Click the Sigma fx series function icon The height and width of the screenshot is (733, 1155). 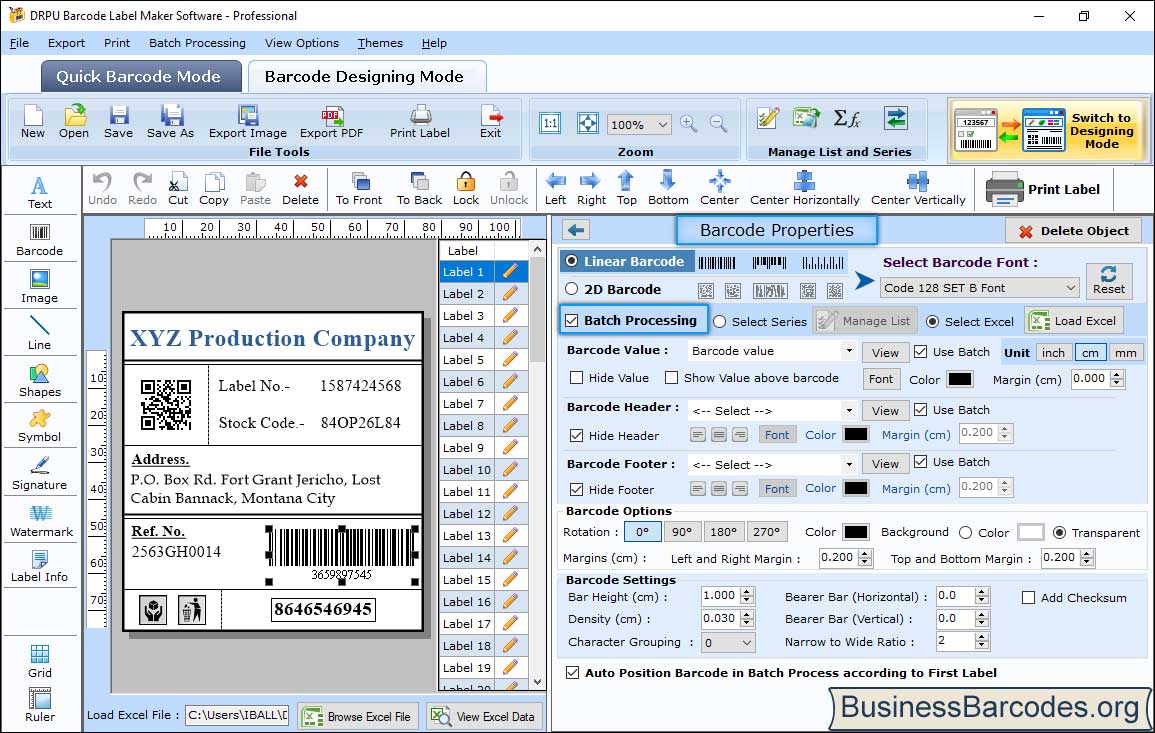tap(846, 118)
